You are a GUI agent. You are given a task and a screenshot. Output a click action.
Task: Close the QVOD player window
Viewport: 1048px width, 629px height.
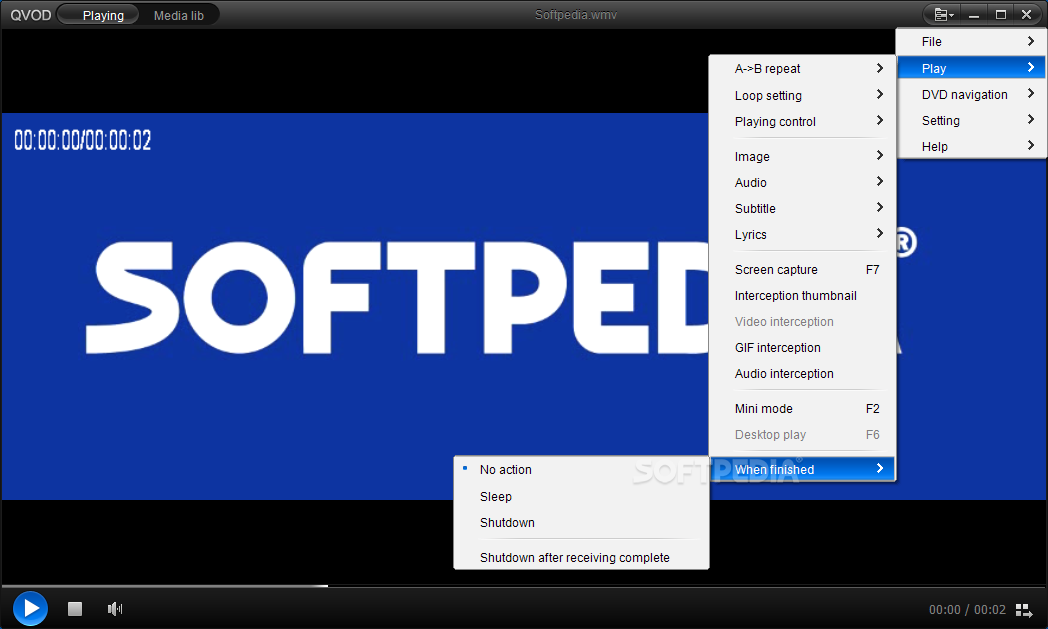1027,15
